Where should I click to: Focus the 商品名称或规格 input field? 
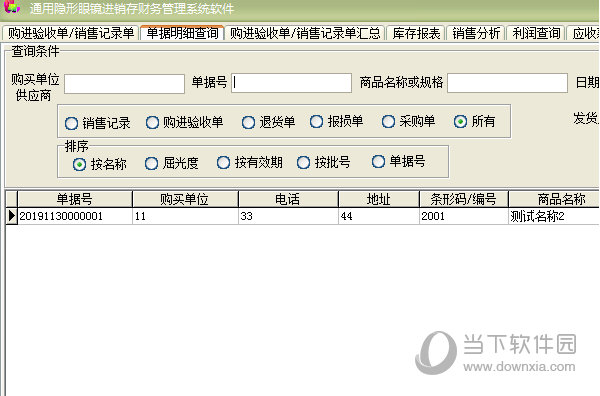point(507,83)
